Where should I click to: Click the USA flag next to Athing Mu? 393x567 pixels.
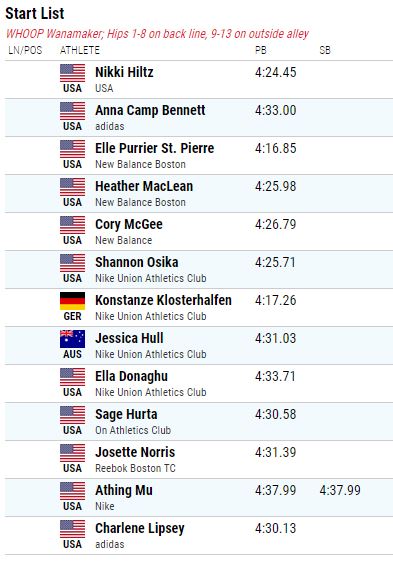[72, 491]
